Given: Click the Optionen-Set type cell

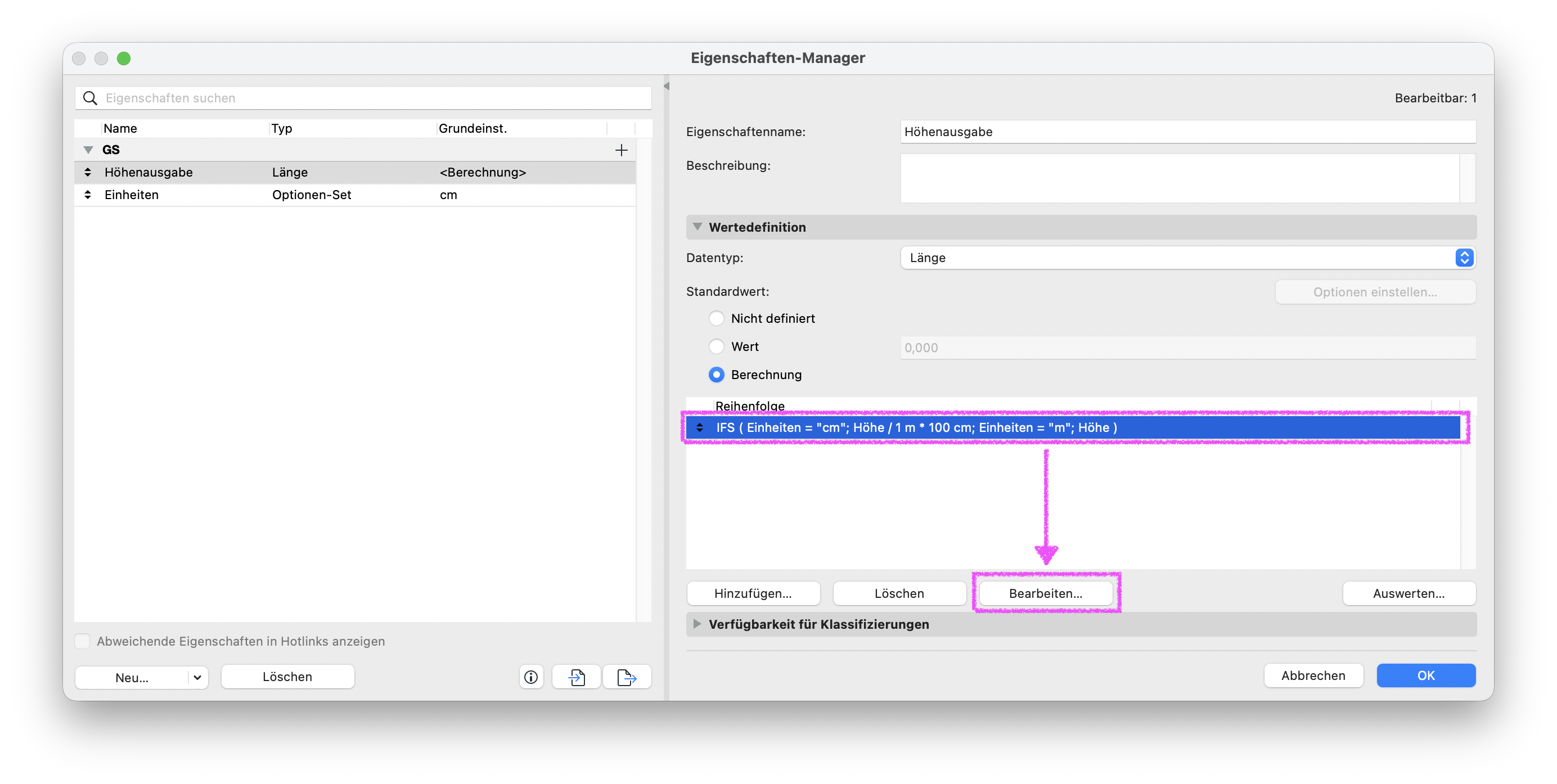Looking at the screenshot, I should coord(311,195).
